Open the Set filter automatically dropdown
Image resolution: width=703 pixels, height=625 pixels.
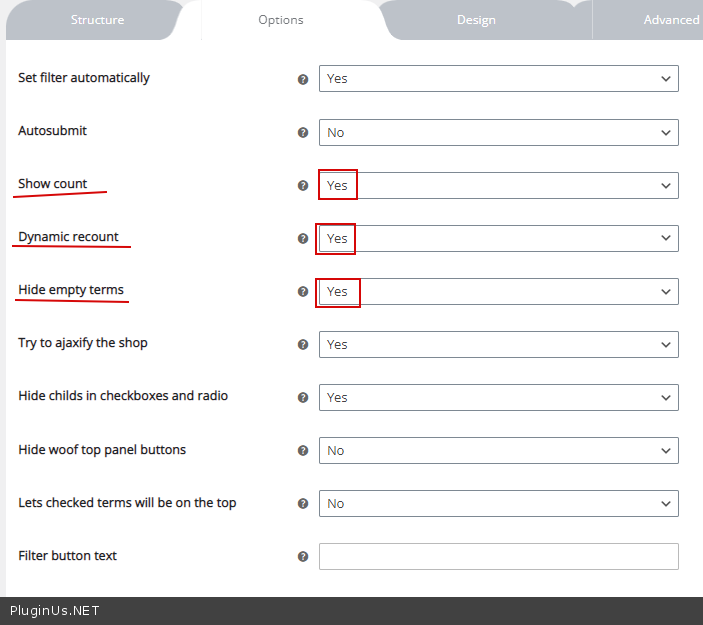pos(498,79)
